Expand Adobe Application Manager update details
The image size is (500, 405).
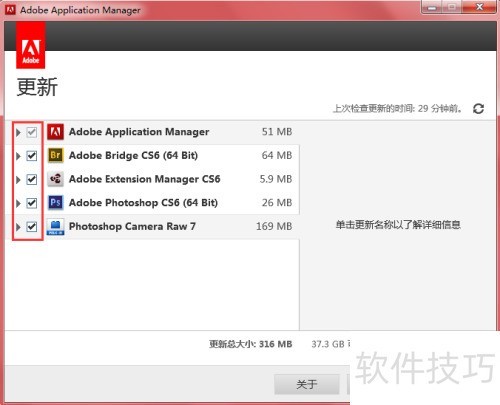(x=18, y=132)
